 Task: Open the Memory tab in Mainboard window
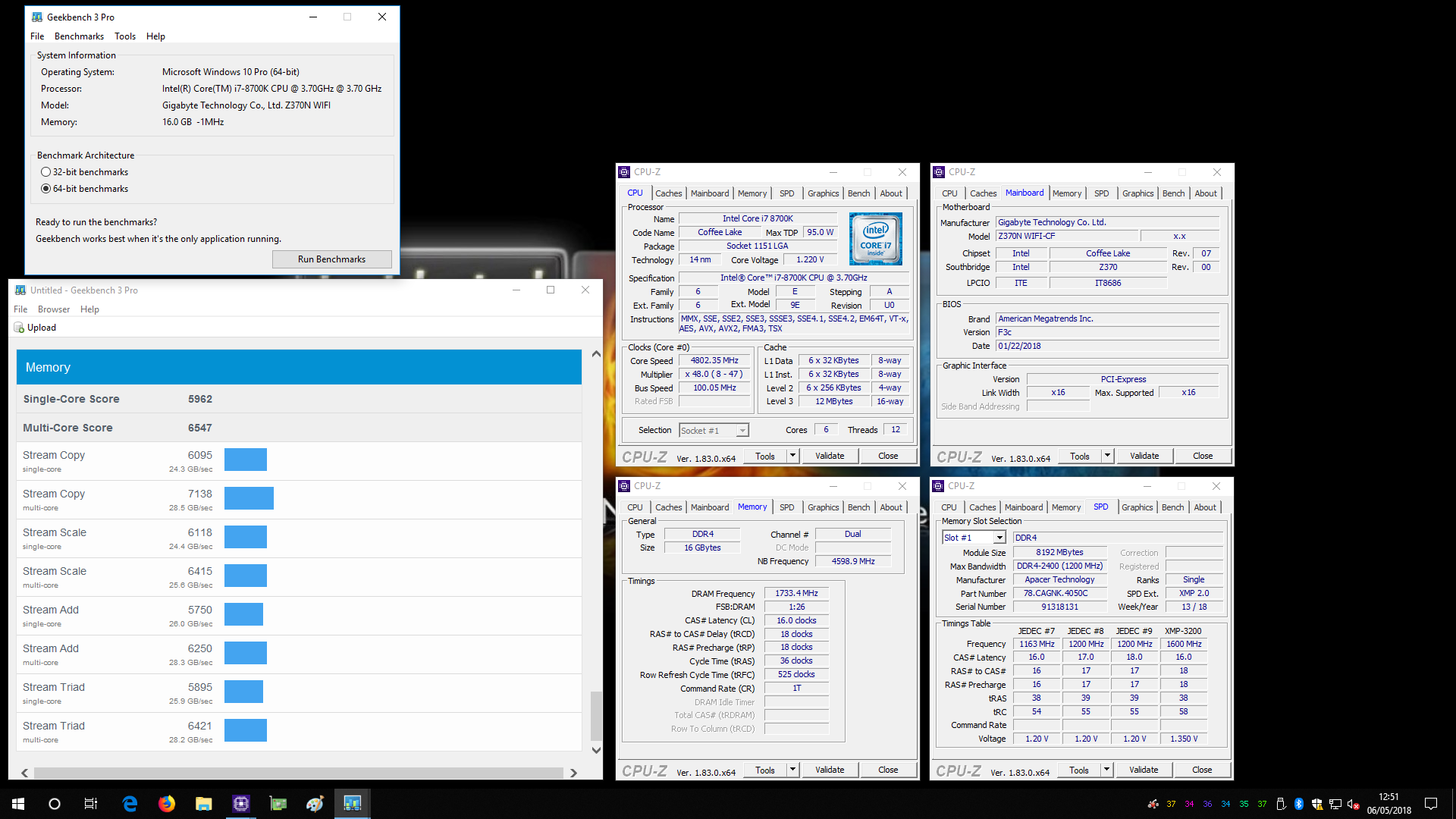pos(1067,193)
